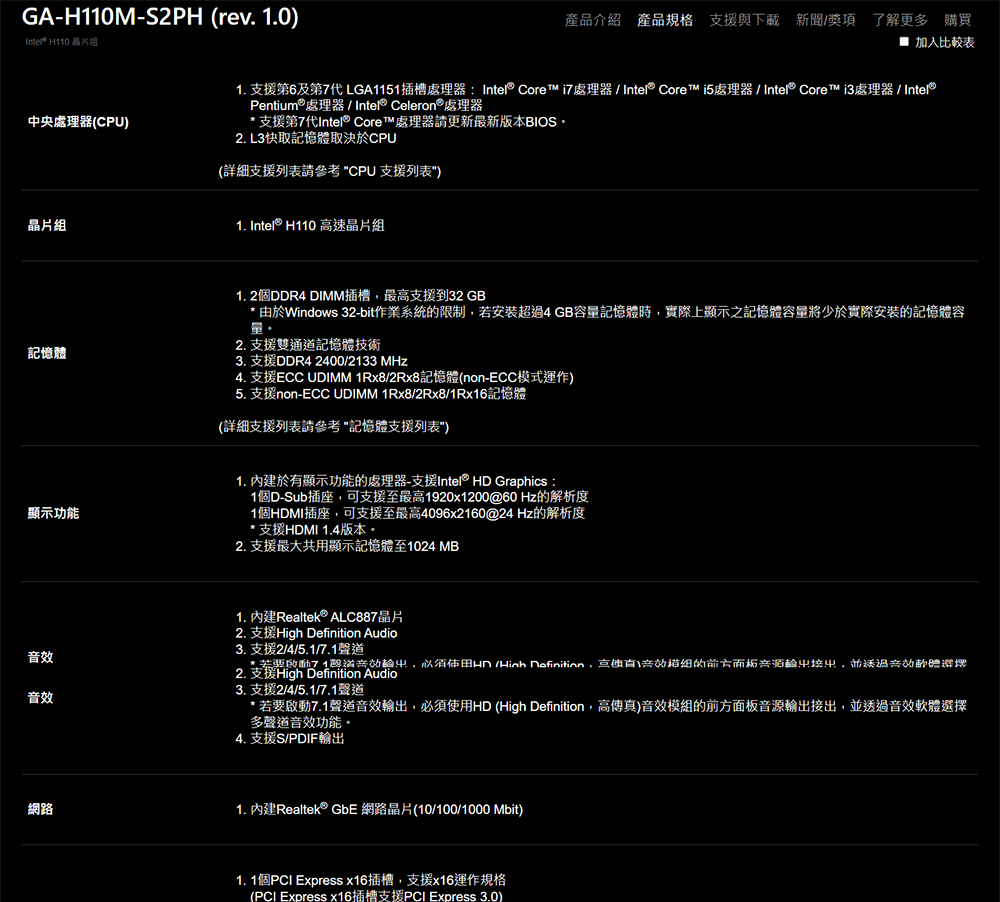Click 支援最大共用顯示記憶體至1024 MB line
Viewport: 1000px width, 902px height.
pyautogui.click(x=355, y=546)
